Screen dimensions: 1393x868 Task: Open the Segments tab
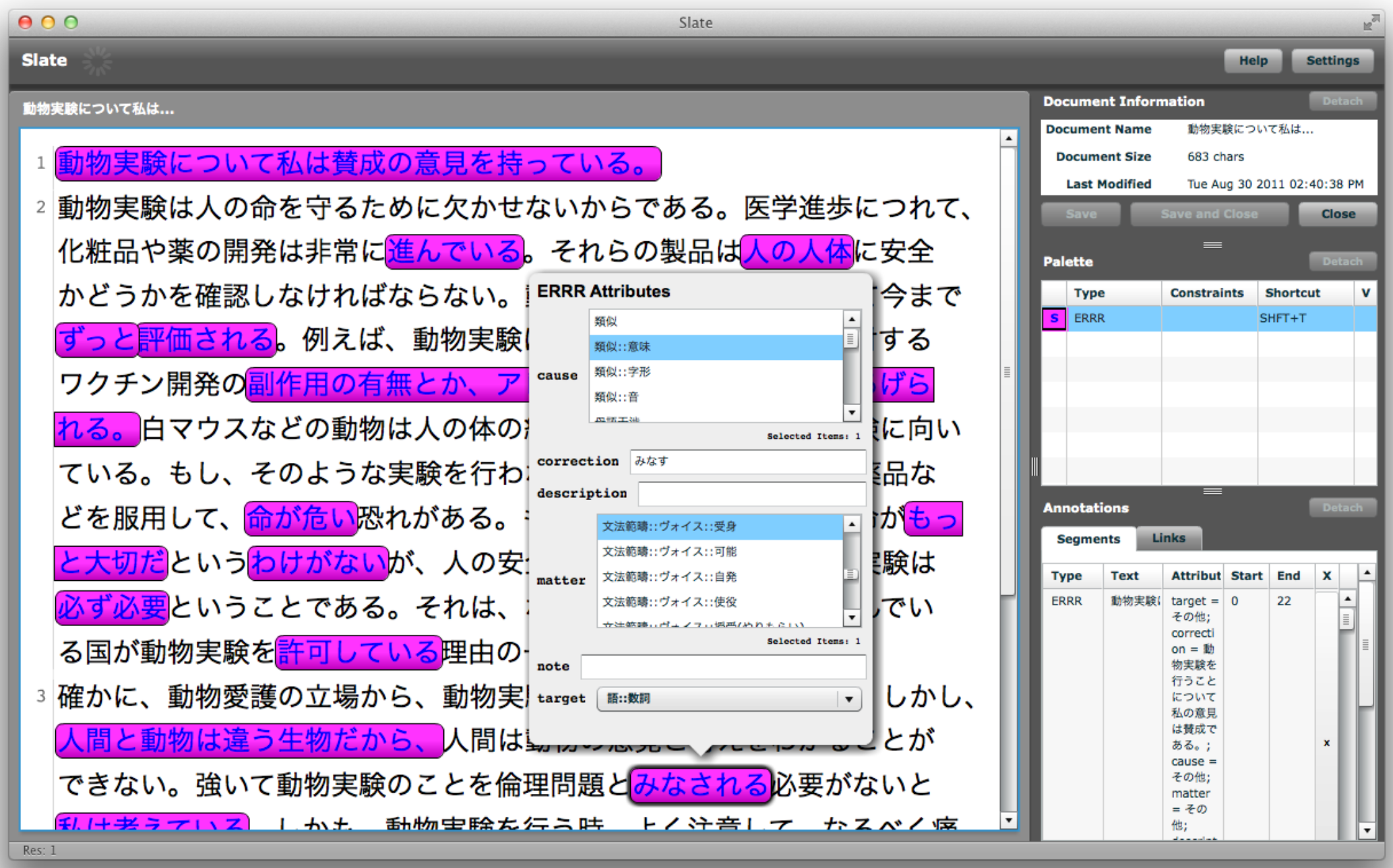tap(1088, 539)
